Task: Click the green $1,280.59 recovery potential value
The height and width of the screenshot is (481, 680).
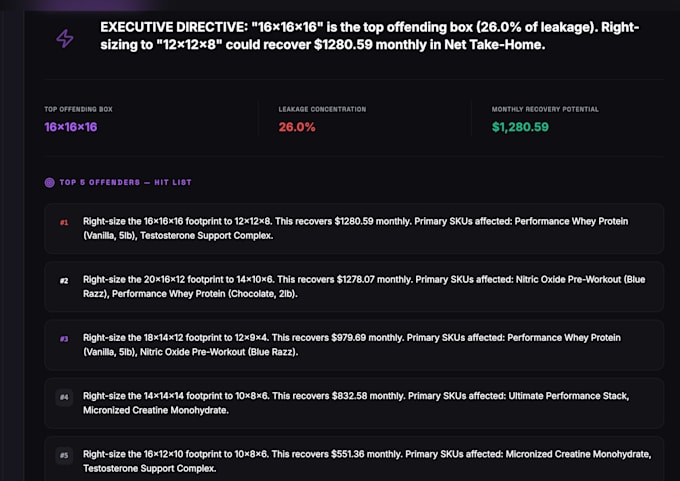Action: click(520, 127)
